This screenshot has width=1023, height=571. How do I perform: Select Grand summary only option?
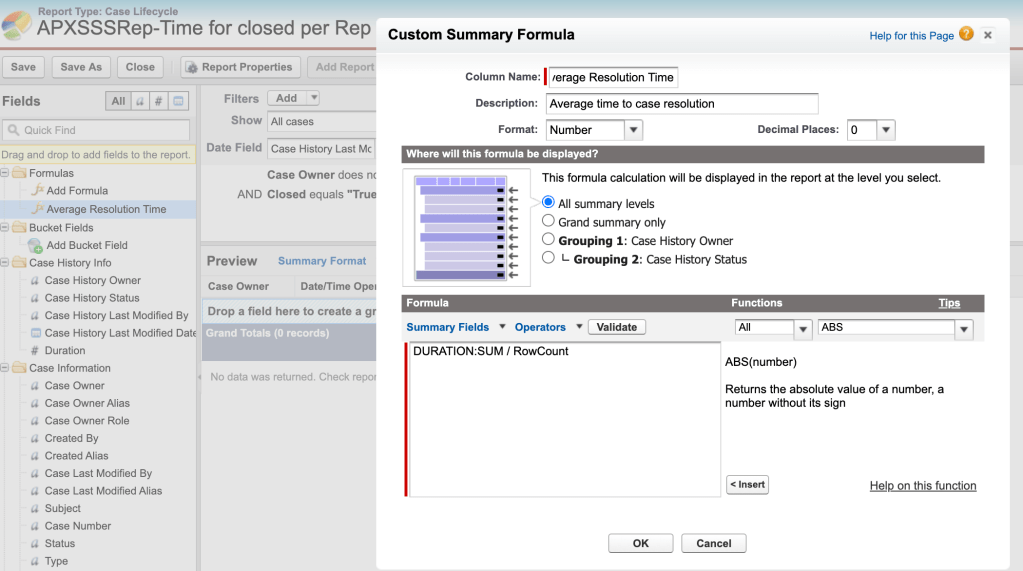tap(548, 222)
